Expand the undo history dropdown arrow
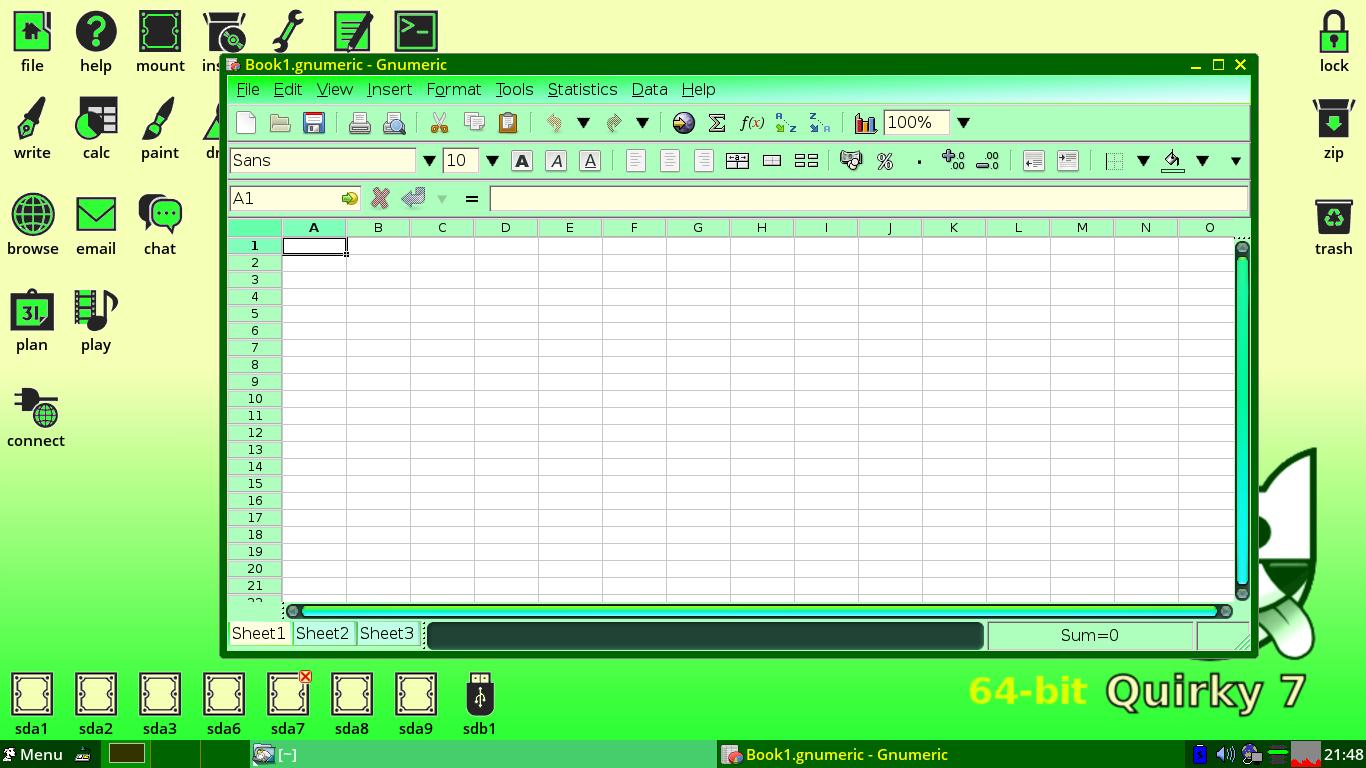Image resolution: width=1366 pixels, height=768 pixels. click(x=583, y=123)
